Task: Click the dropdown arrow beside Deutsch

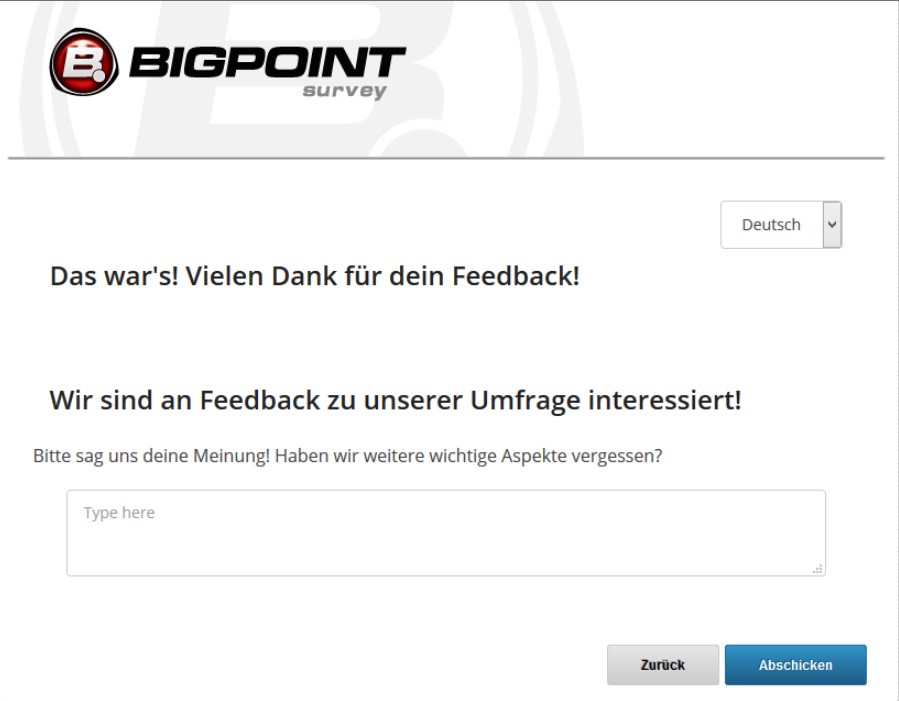Action: tap(832, 225)
